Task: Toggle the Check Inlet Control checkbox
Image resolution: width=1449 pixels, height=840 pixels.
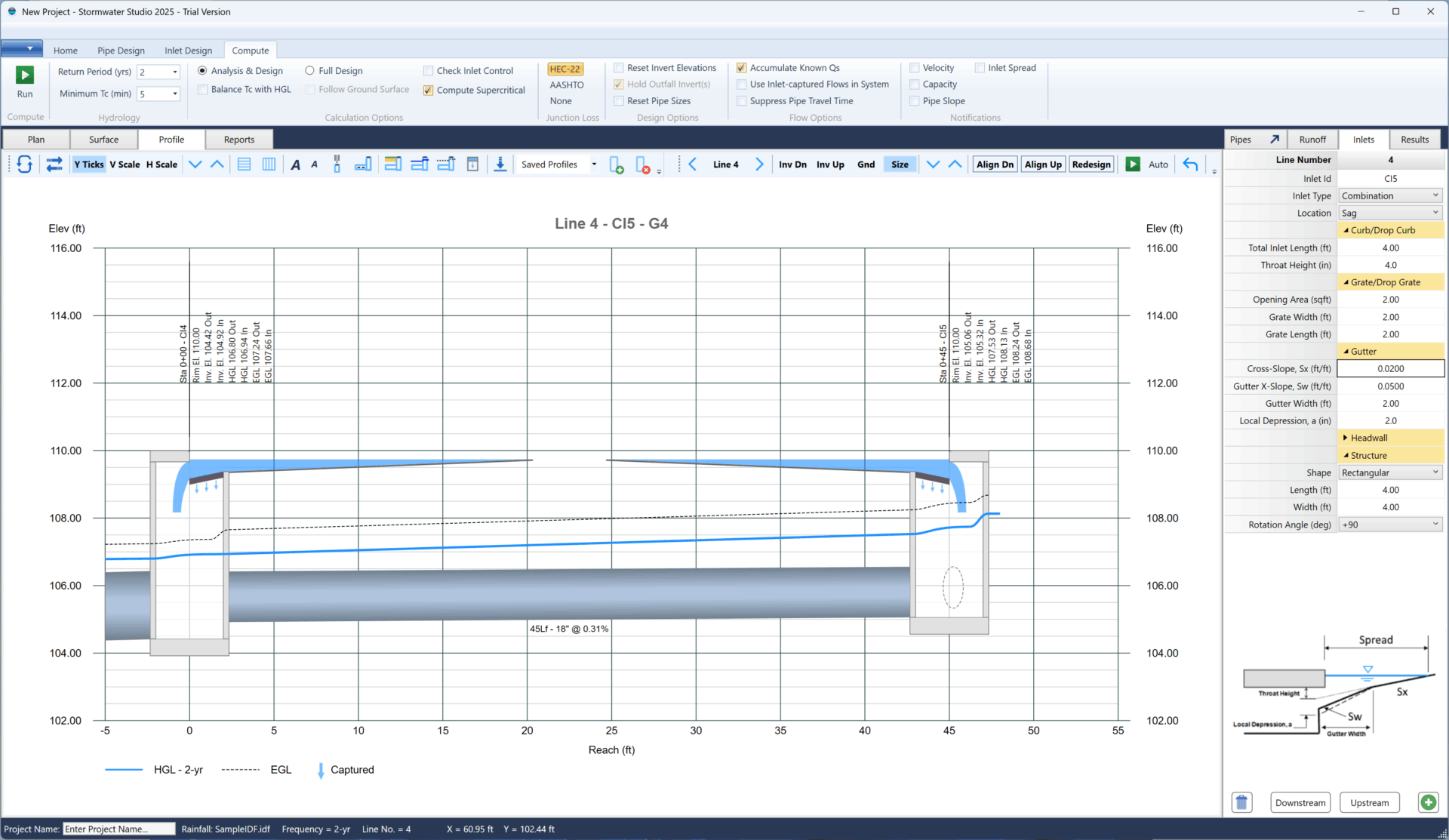Action: [428, 71]
